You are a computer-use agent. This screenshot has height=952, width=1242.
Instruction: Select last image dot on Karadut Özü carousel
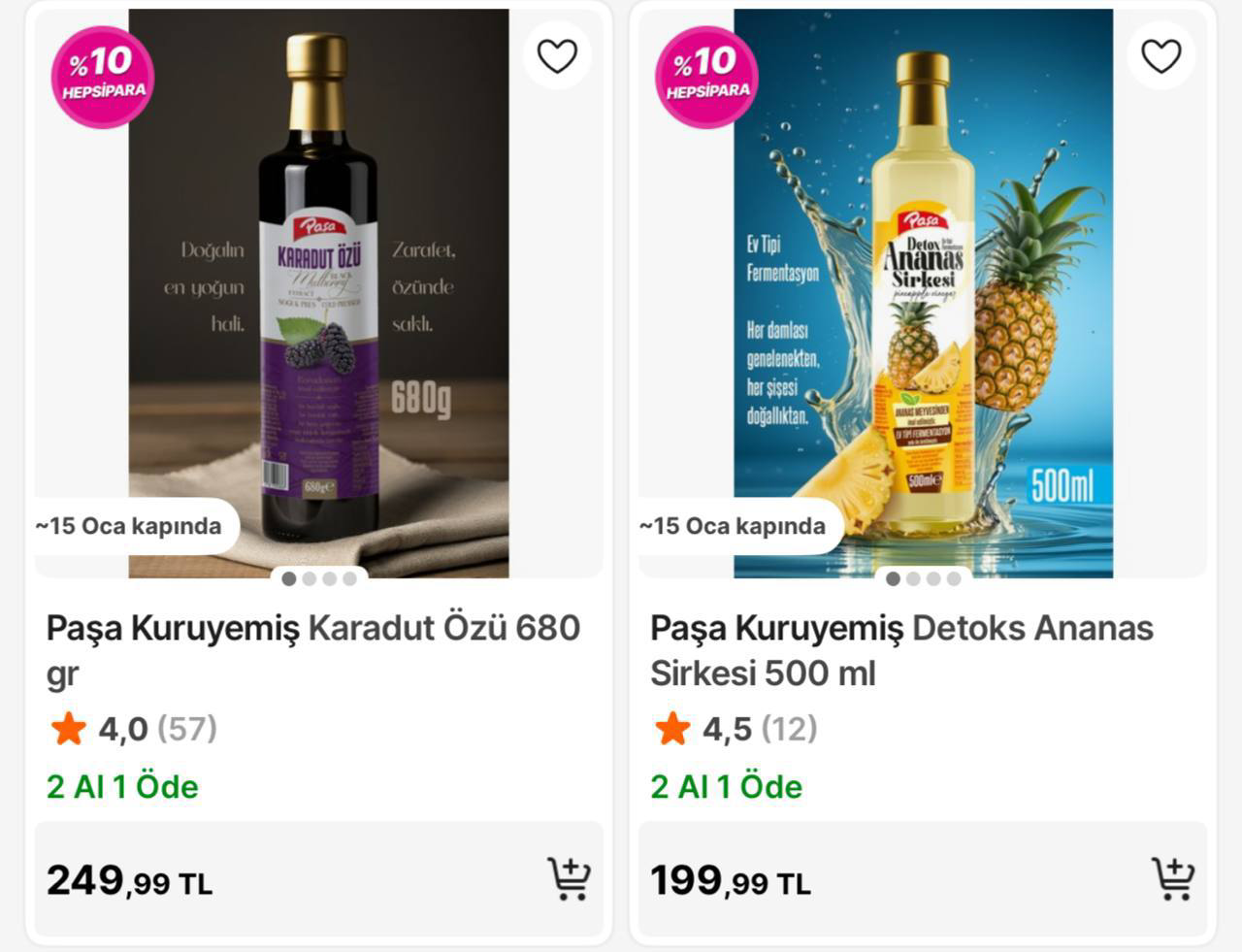point(349,579)
